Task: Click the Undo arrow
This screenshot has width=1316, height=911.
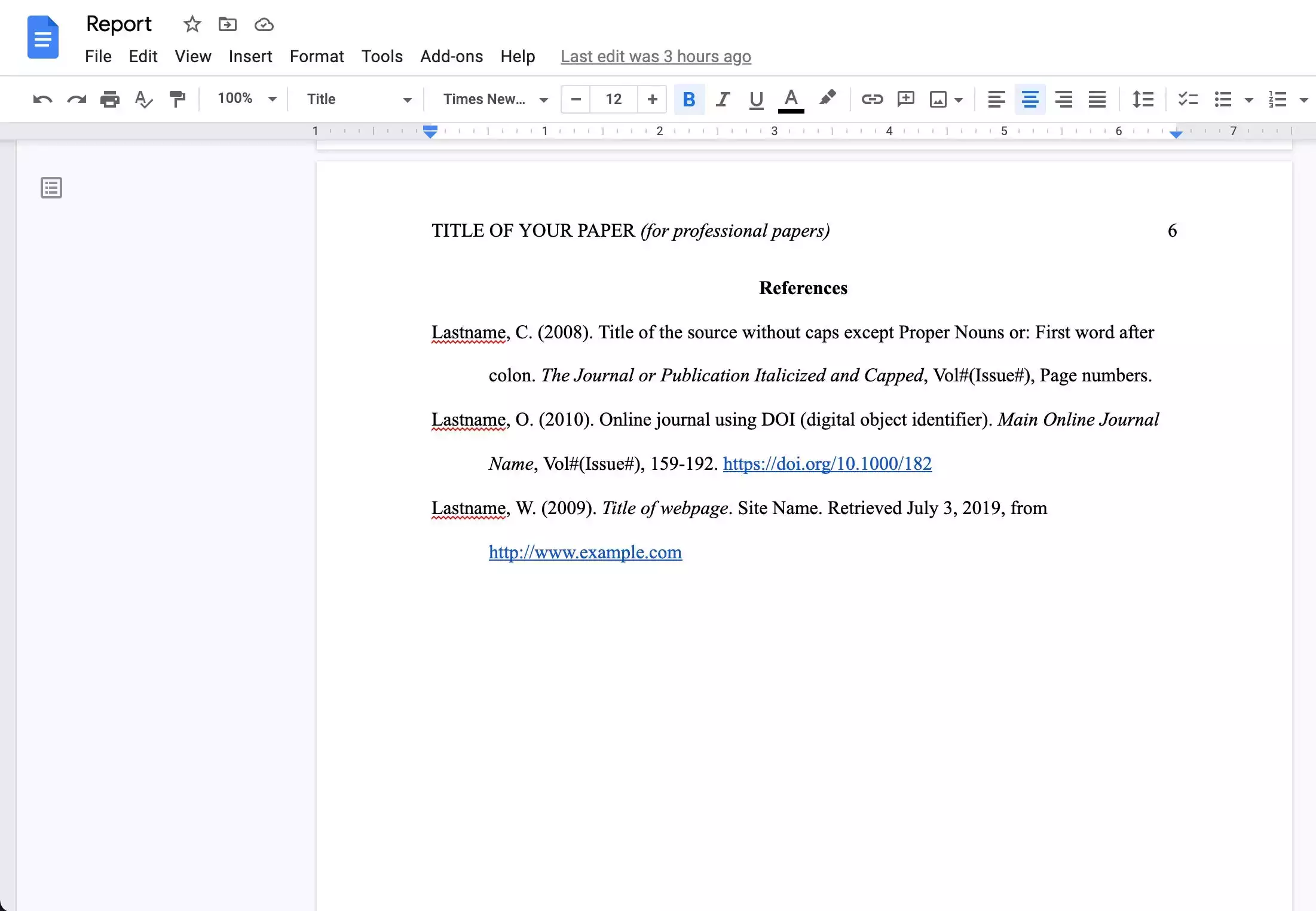Action: click(42, 99)
